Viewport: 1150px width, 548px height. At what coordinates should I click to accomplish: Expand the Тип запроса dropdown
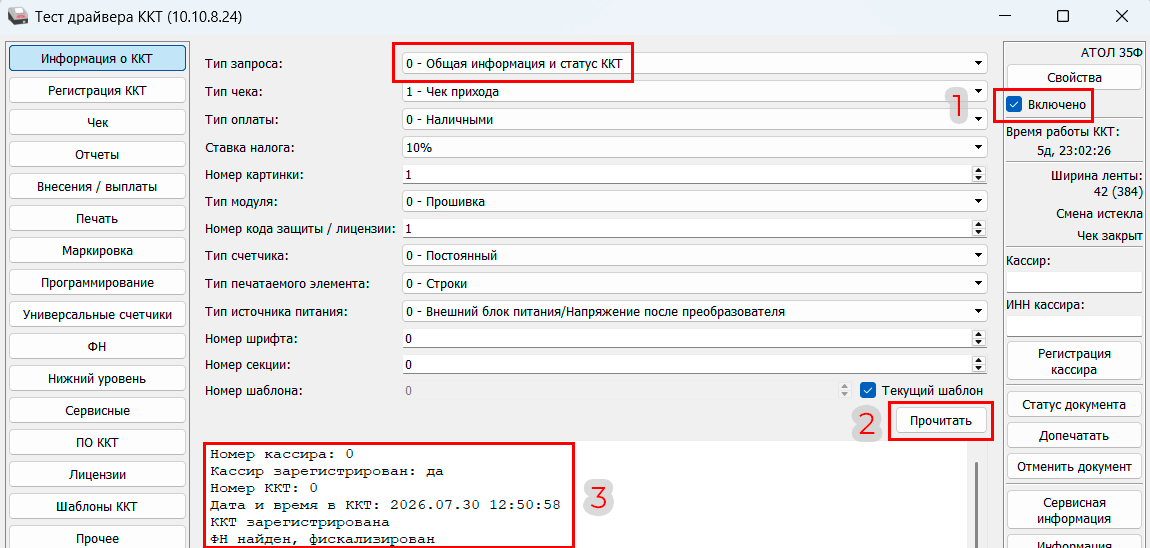pos(694,64)
